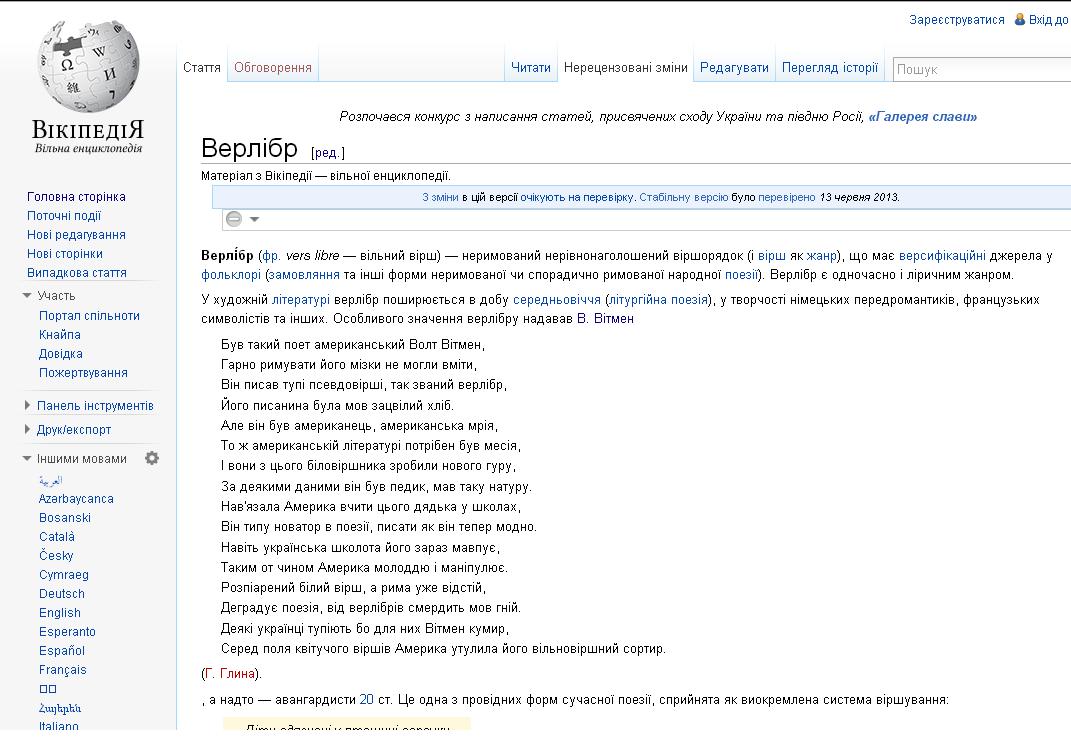Switch to Bosanski version
The width and height of the screenshot is (1071, 738).
click(65, 518)
